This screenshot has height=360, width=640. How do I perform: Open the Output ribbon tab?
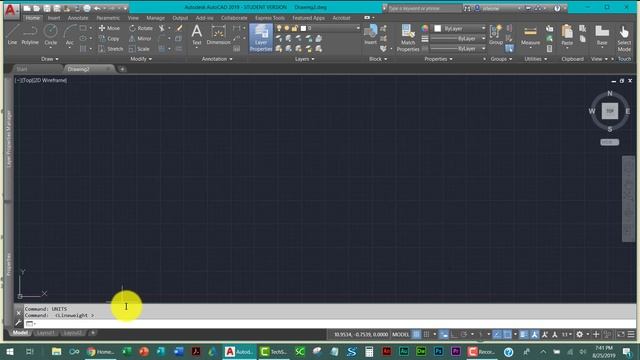180,18
